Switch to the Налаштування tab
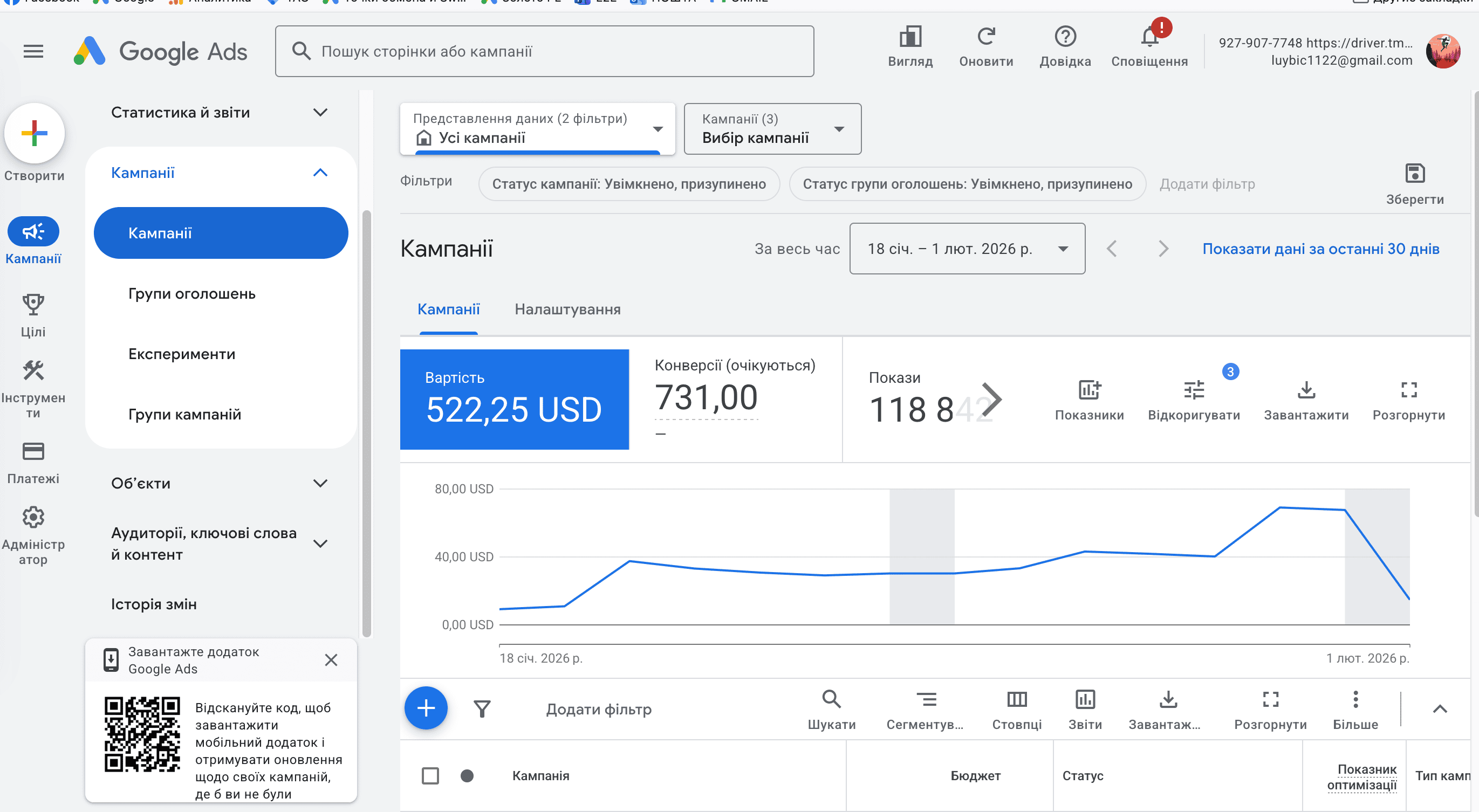This screenshot has width=1479, height=812. (567, 309)
